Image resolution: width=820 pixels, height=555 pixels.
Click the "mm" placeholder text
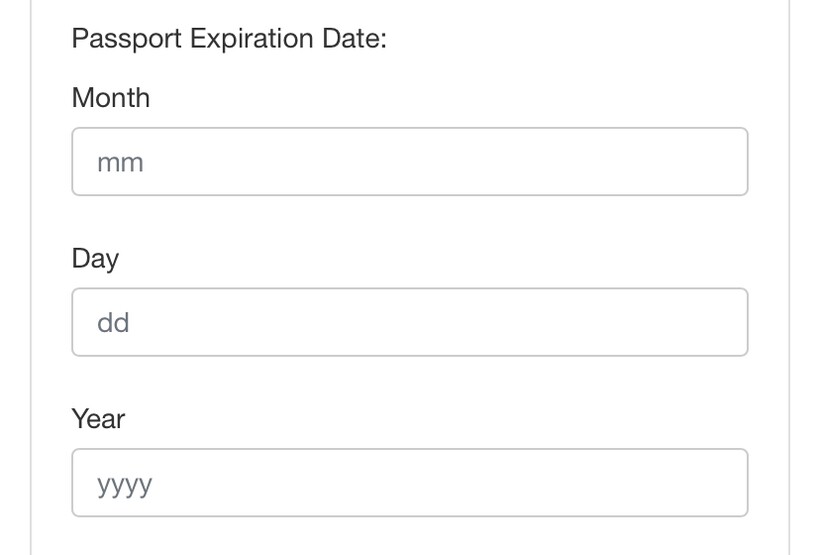[x=120, y=162]
